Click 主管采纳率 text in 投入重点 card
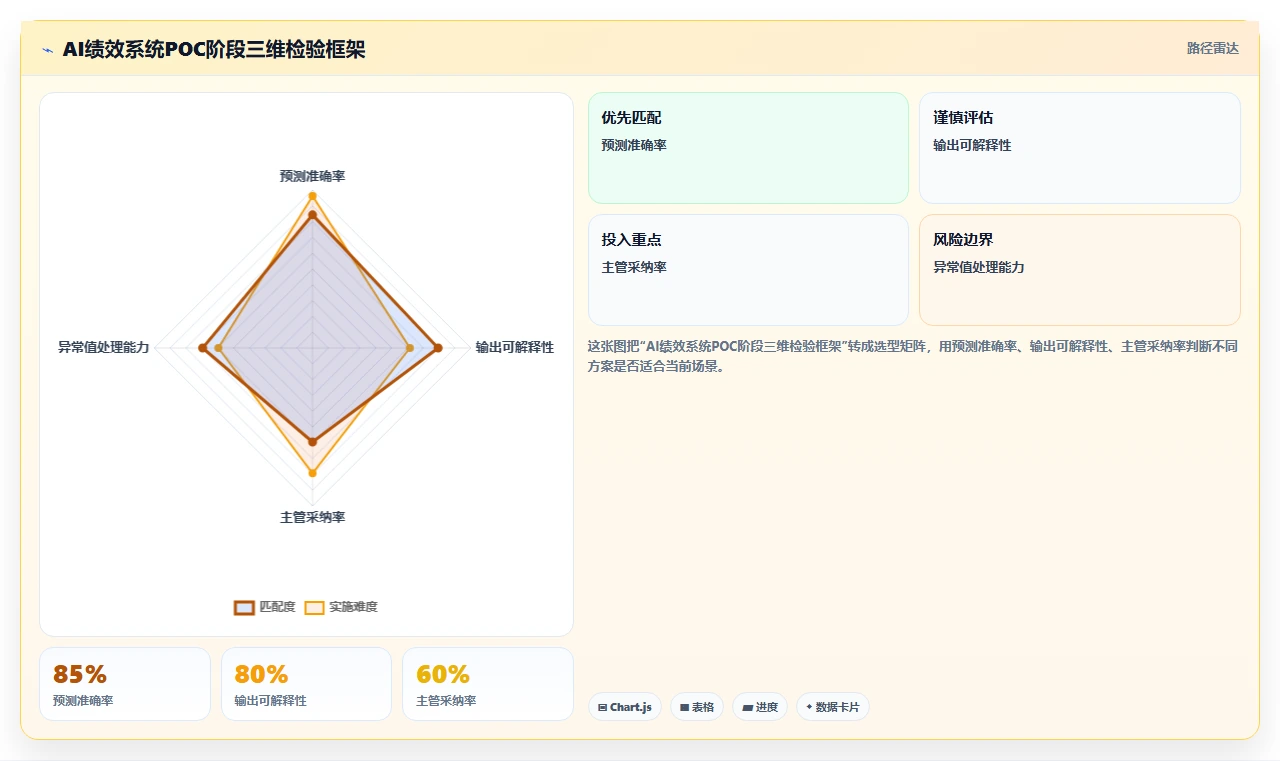The height and width of the screenshot is (761, 1280). [x=634, y=267]
